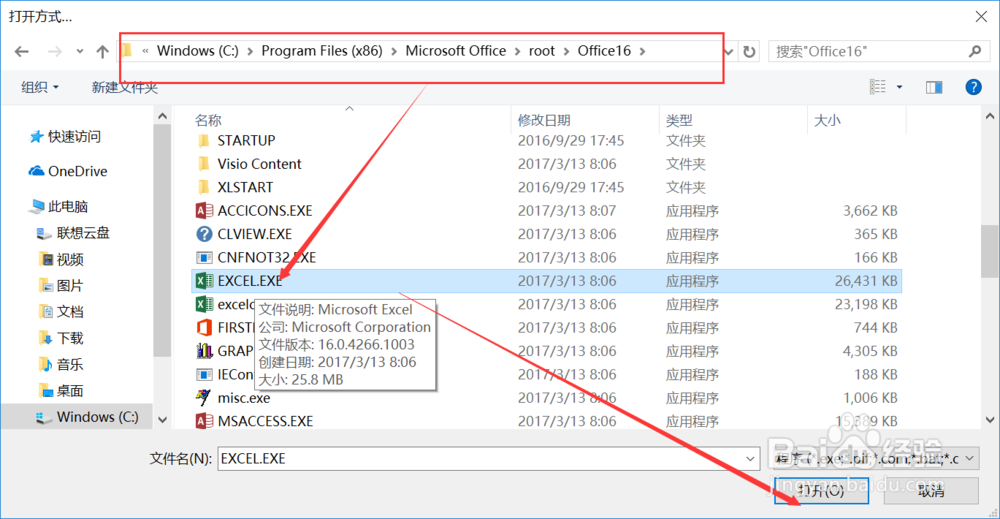Select 快速访问 in navigation pane
Image resolution: width=1000 pixels, height=519 pixels.
(65, 136)
